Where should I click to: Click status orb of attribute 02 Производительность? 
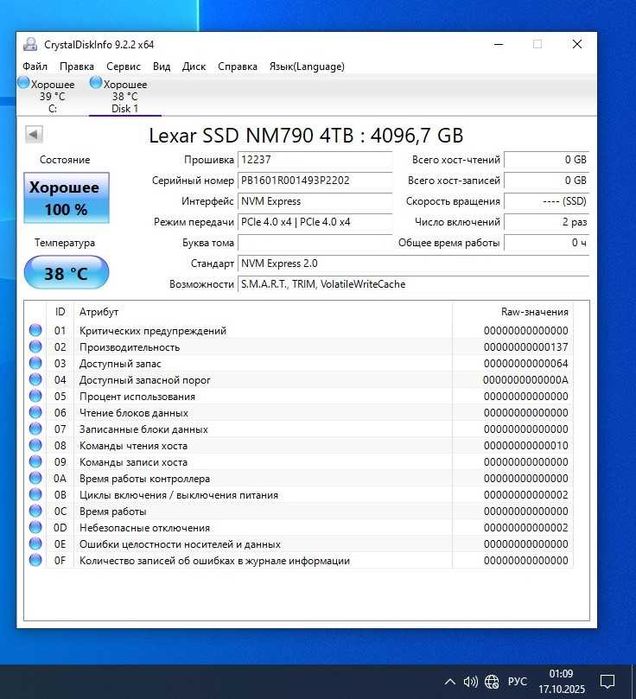pos(35,347)
